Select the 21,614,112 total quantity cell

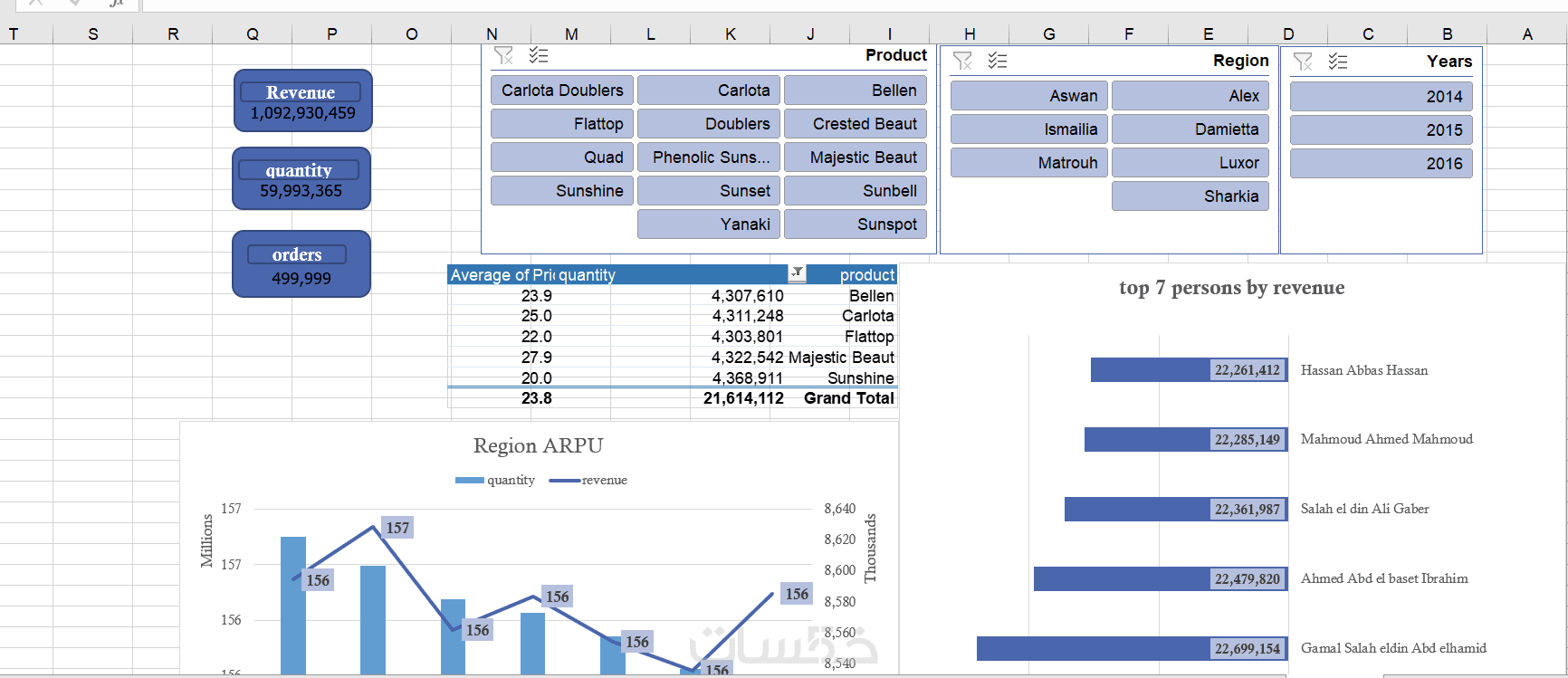(x=743, y=398)
